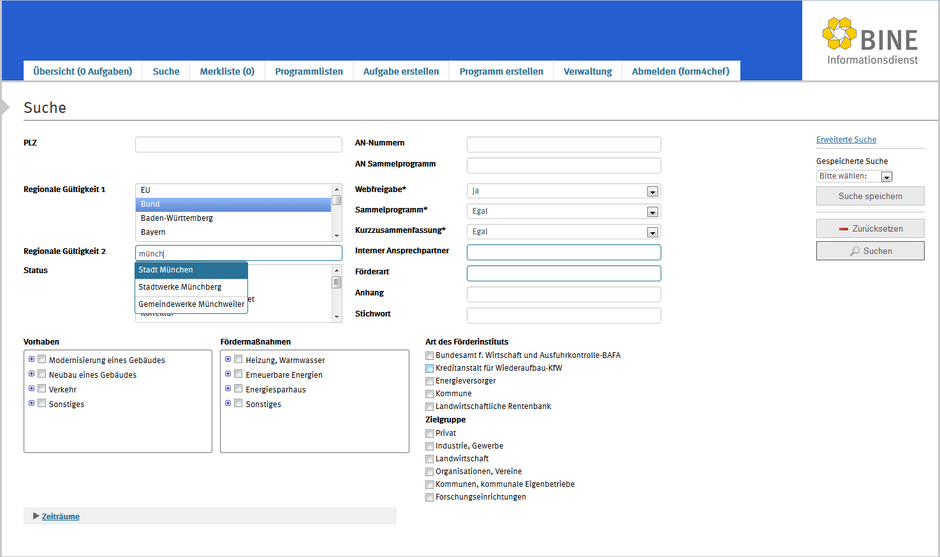
Task: Focus the AN Sammelprogramm input field
Action: point(564,165)
